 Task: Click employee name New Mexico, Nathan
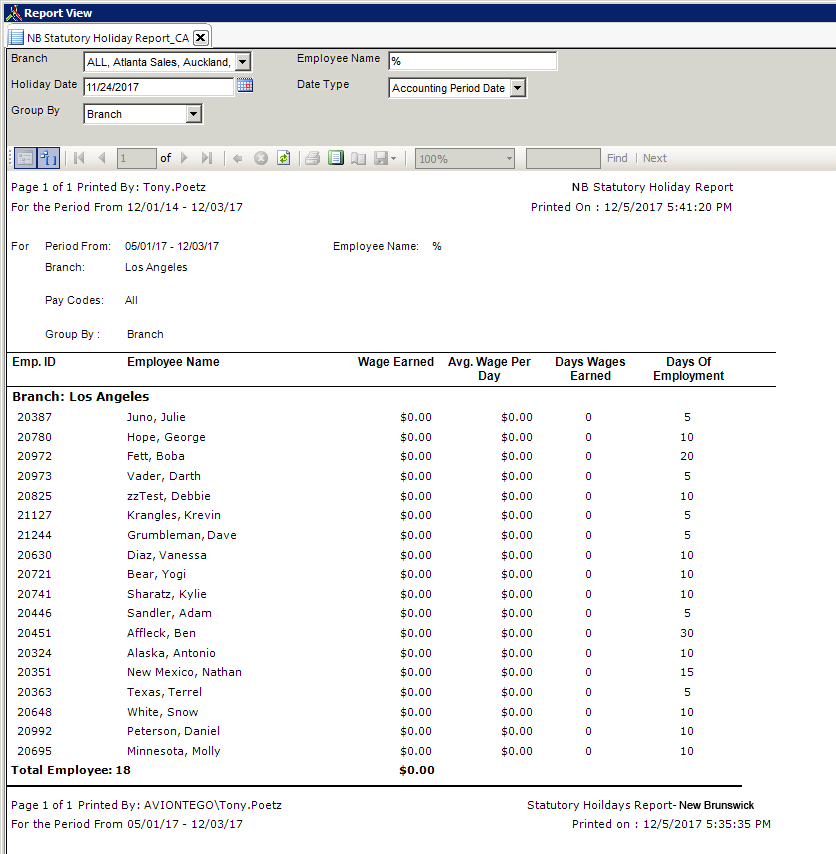click(185, 672)
